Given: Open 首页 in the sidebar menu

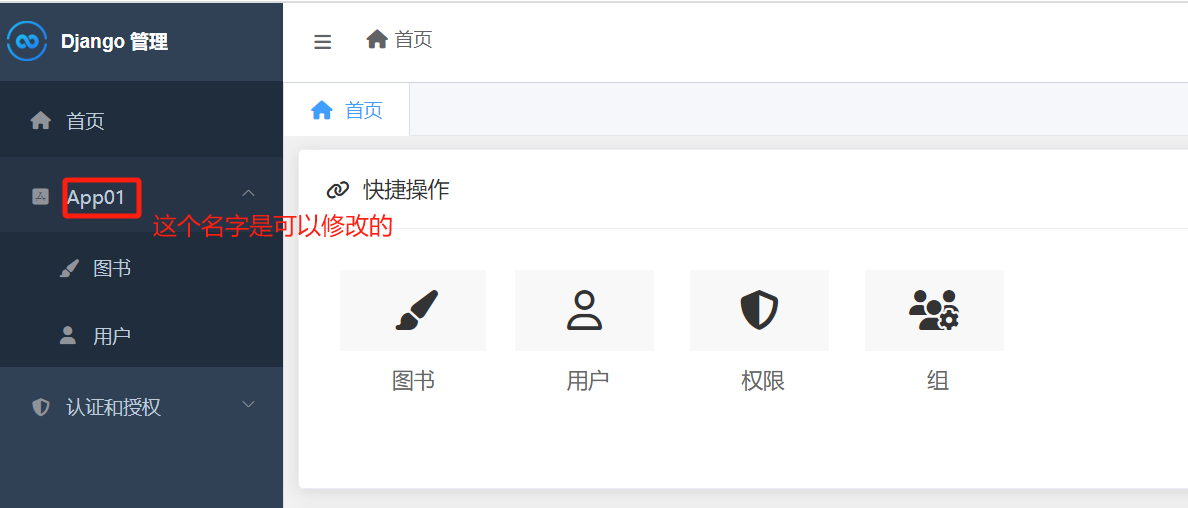Looking at the screenshot, I should coord(142,121).
